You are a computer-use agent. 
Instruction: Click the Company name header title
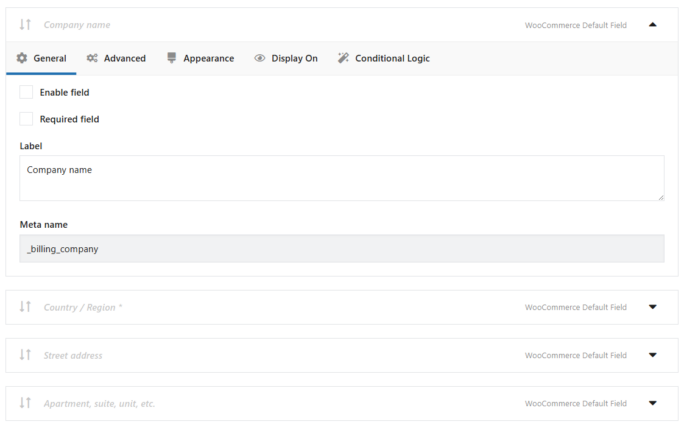pos(77,25)
